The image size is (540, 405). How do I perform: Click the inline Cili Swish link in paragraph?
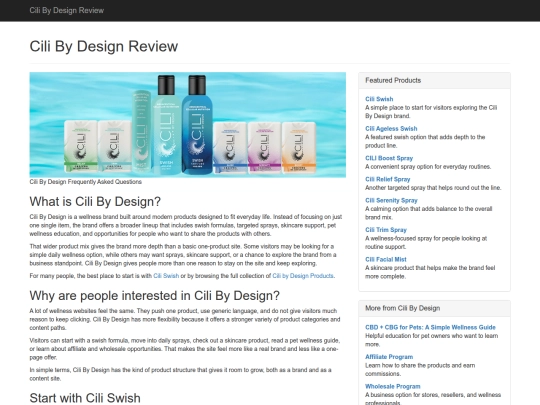[x=166, y=276]
